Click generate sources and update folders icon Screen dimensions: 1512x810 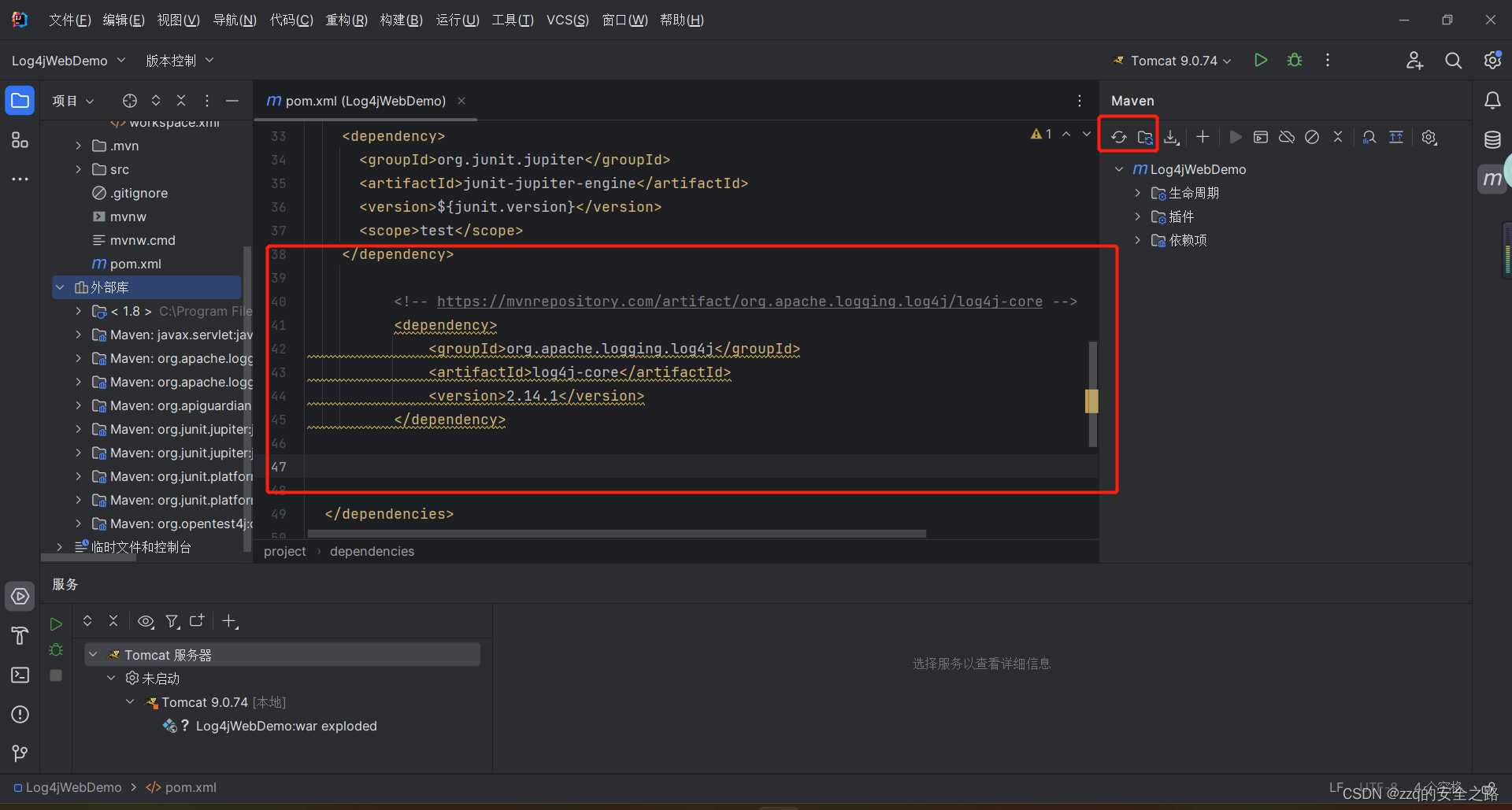(x=1145, y=138)
